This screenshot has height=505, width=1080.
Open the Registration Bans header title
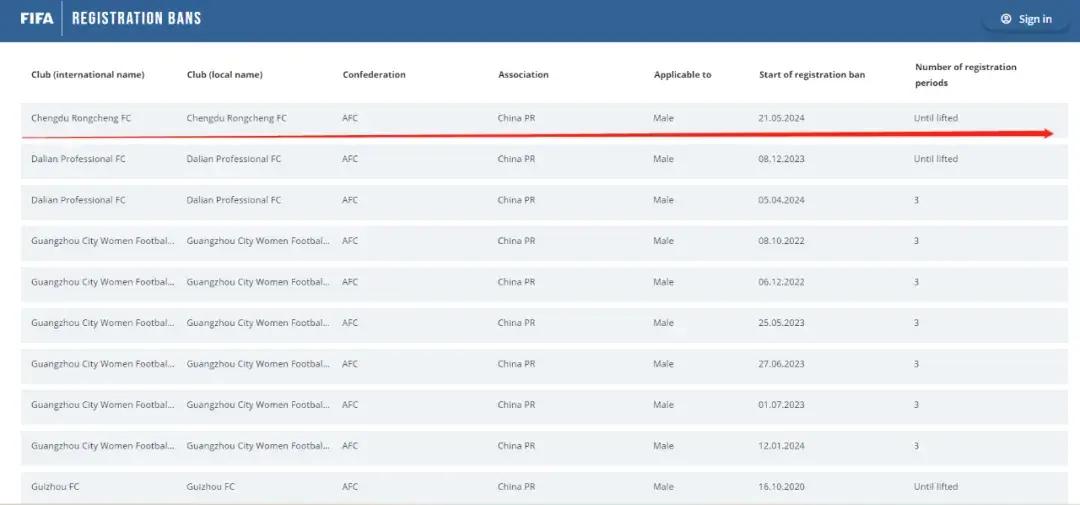[136, 18]
